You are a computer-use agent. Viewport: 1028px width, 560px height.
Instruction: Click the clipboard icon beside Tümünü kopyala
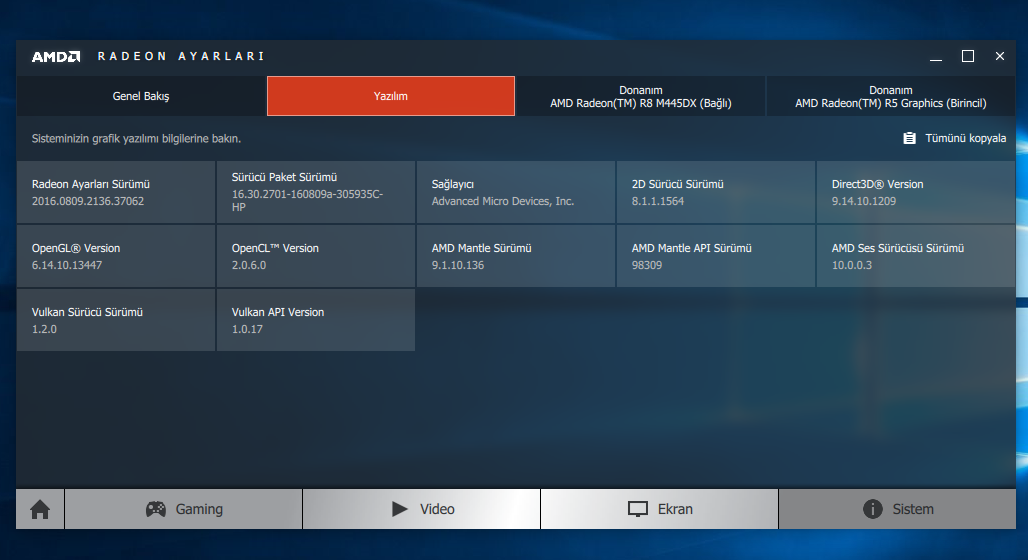(909, 138)
